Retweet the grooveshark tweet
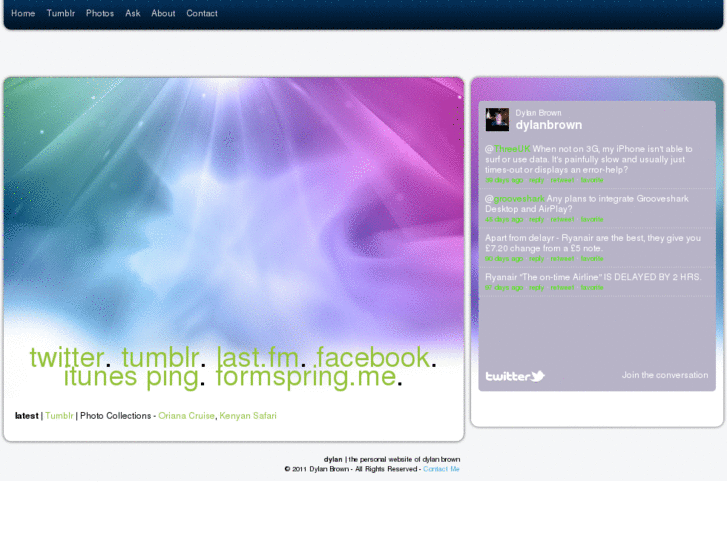The width and height of the screenshot is (727, 545). (562, 219)
